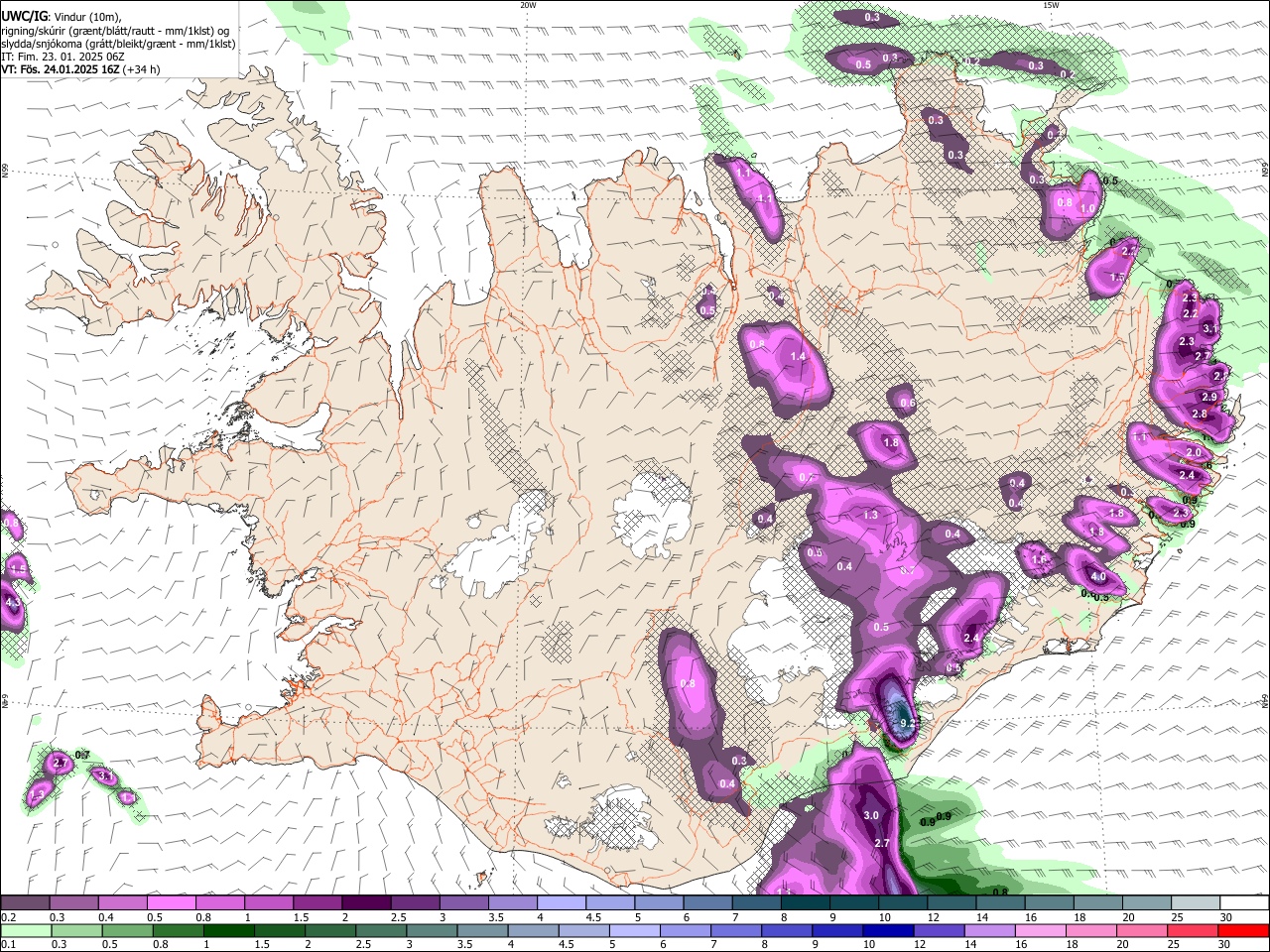Click the 3.0 value off the south coast
The image size is (1270, 952).
click(871, 815)
